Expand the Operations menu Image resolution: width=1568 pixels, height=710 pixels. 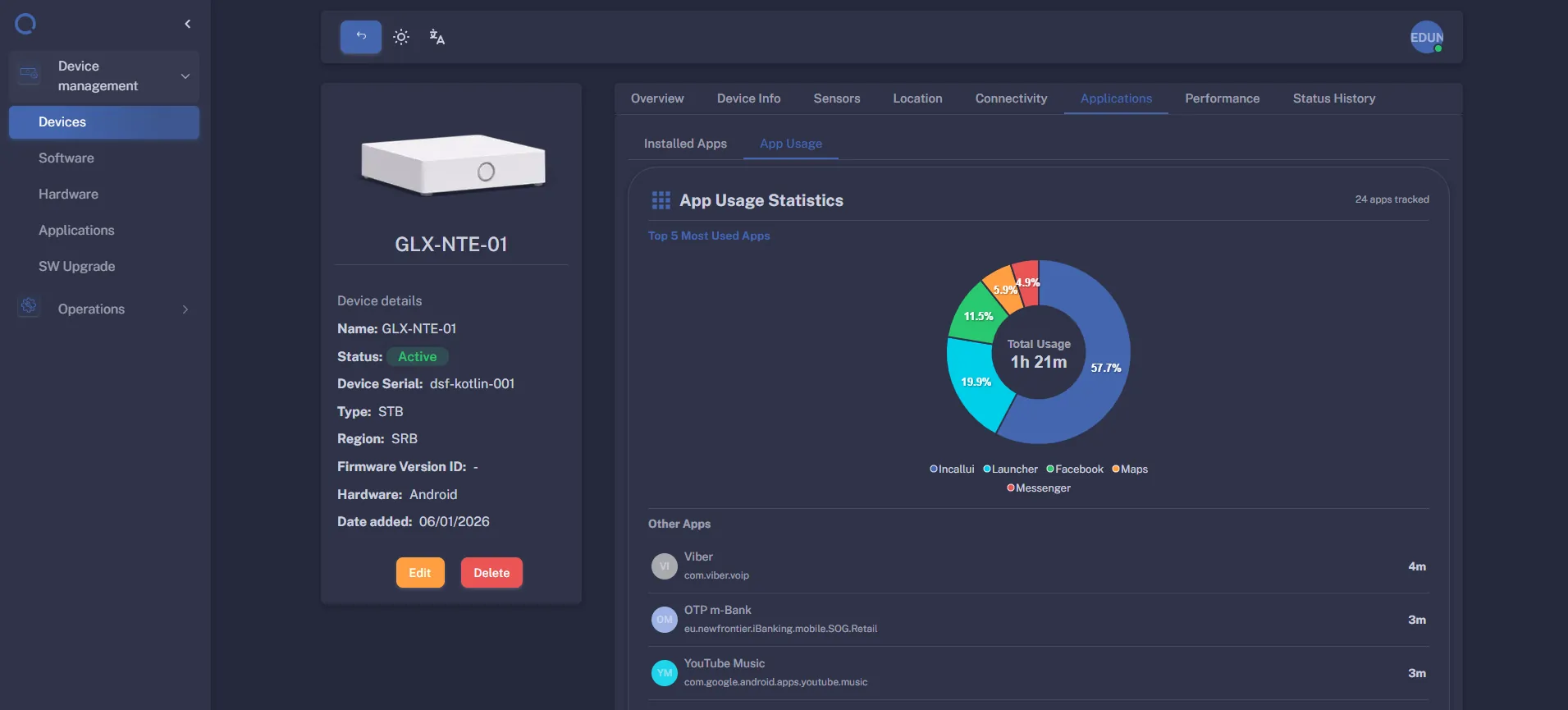[185, 309]
